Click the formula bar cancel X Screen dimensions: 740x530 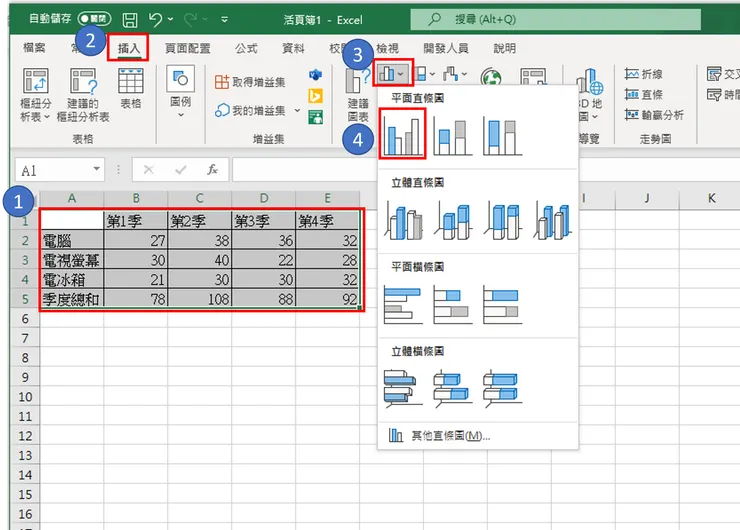point(148,169)
